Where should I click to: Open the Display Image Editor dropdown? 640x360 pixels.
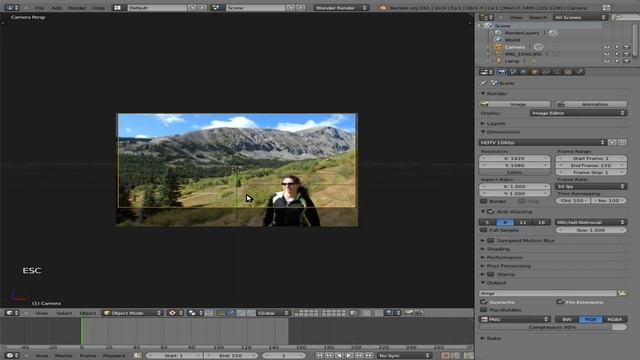tap(578, 113)
